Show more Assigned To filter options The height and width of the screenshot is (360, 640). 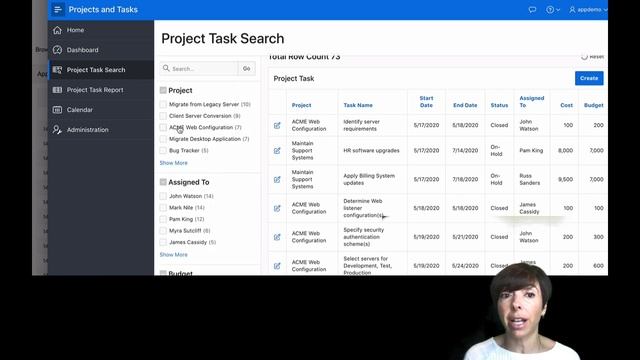pos(173,255)
